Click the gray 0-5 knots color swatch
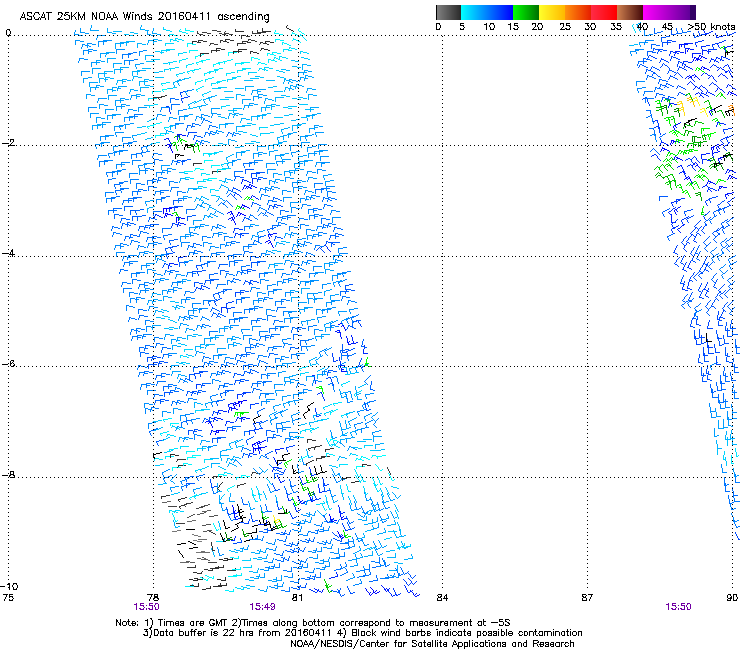The width and height of the screenshot is (740, 650). point(448,12)
